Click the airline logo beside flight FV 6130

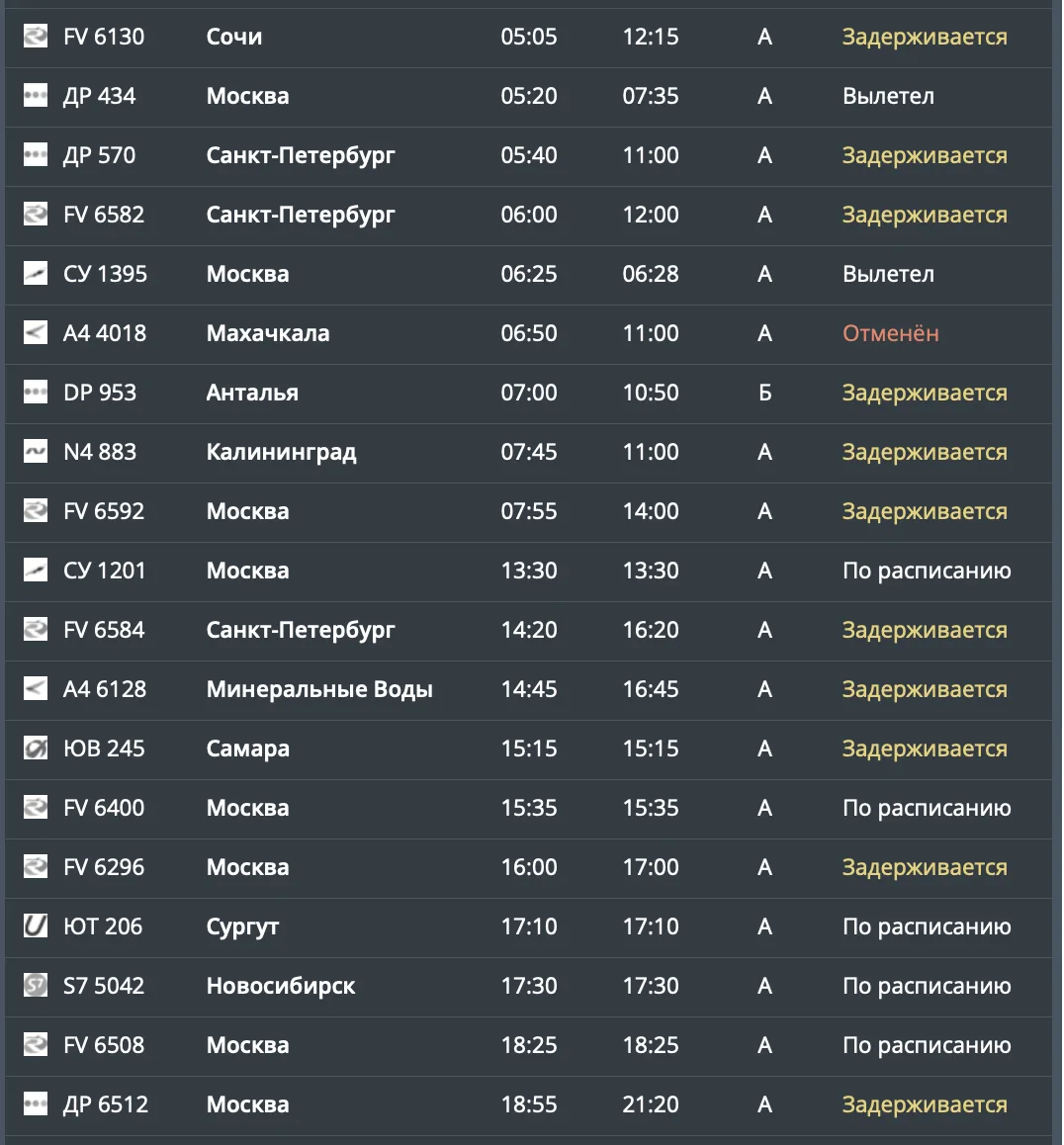[35, 36]
